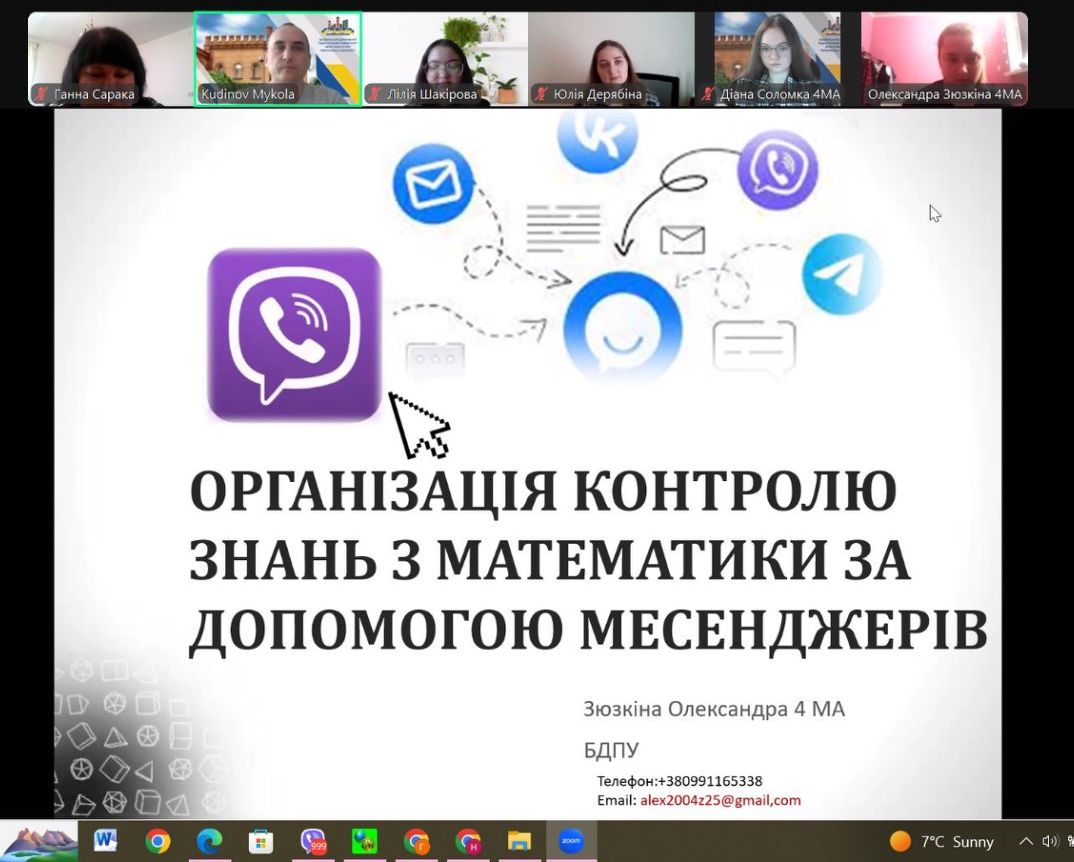Viewport: 1074px width, 862px height.
Task: Click phone number +380991165338 text
Action: (710, 781)
